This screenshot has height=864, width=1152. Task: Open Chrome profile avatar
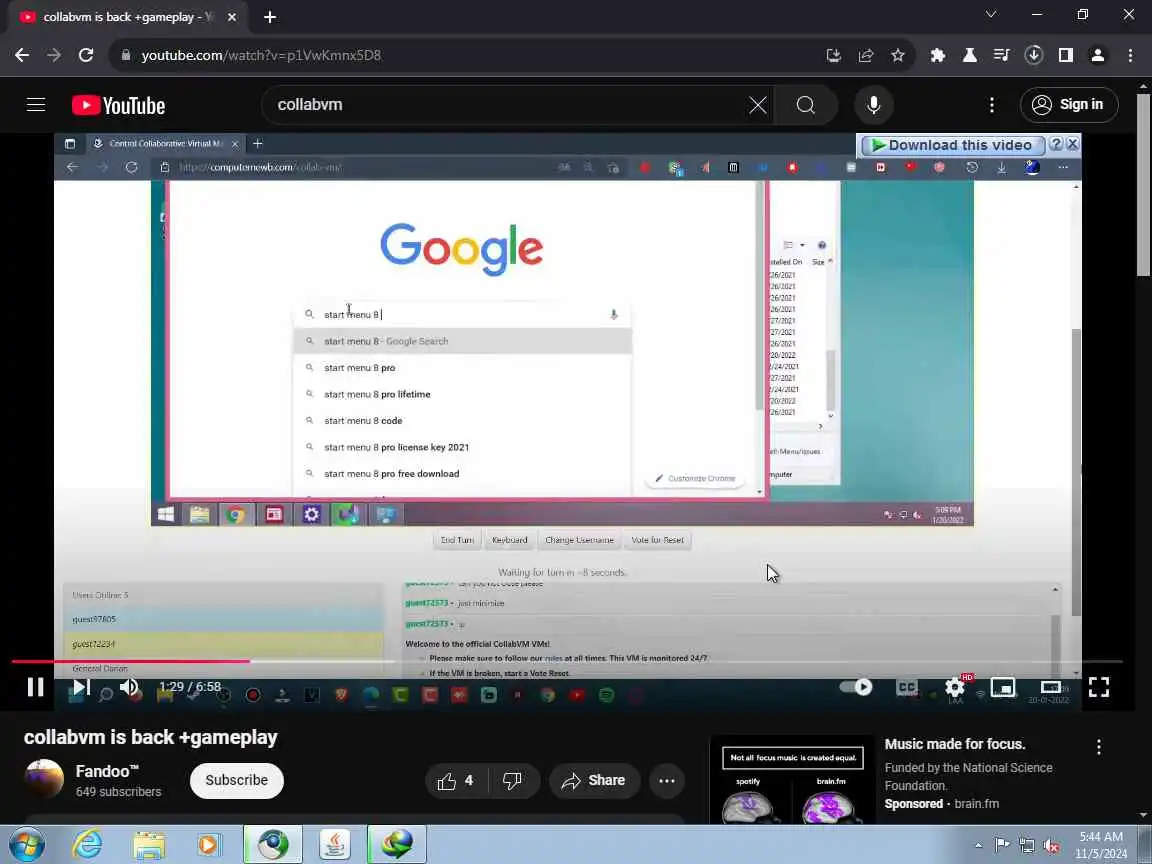click(1098, 55)
